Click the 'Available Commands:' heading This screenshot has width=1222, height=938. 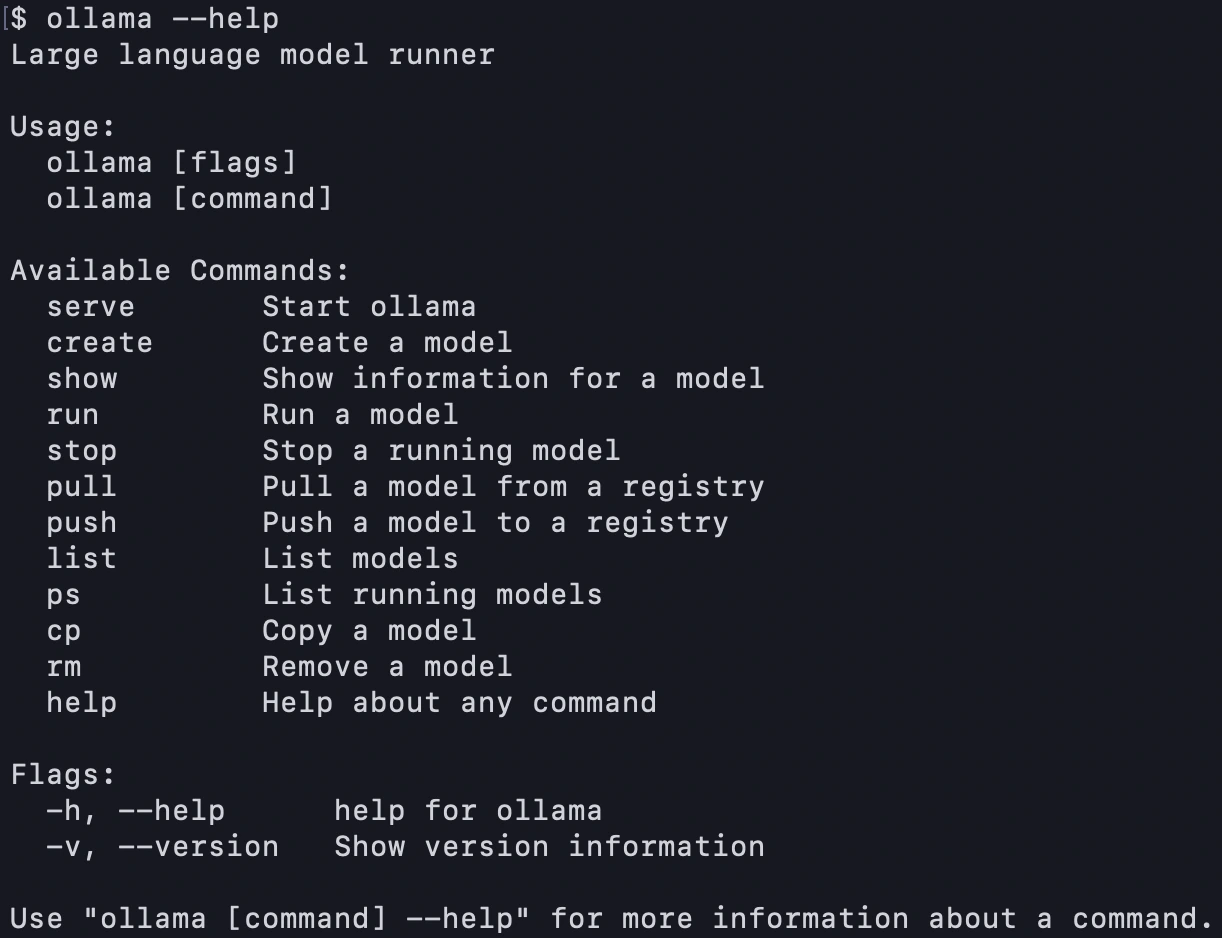pyautogui.click(x=180, y=271)
